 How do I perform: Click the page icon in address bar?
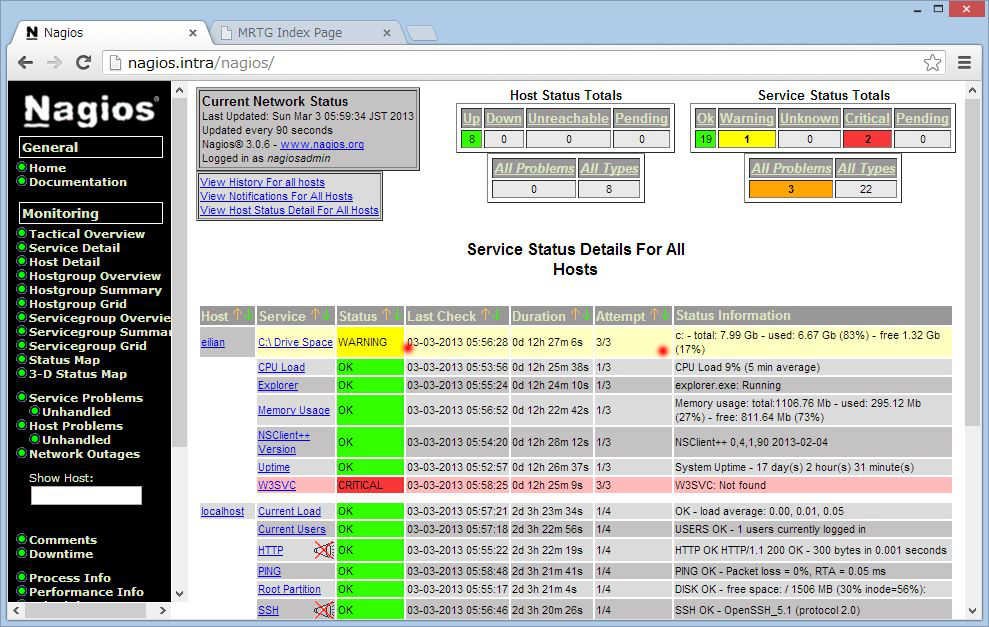click(115, 62)
